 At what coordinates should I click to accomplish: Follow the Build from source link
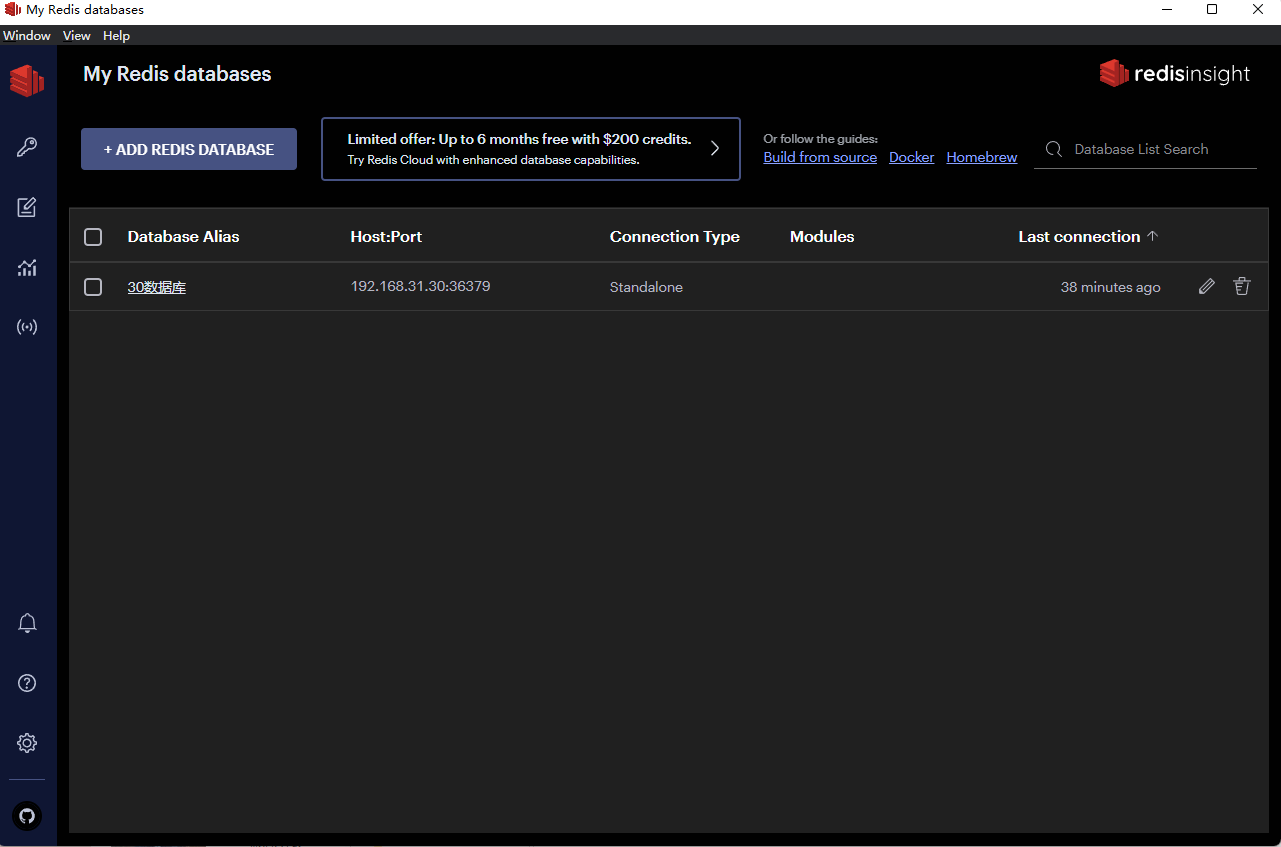click(820, 157)
